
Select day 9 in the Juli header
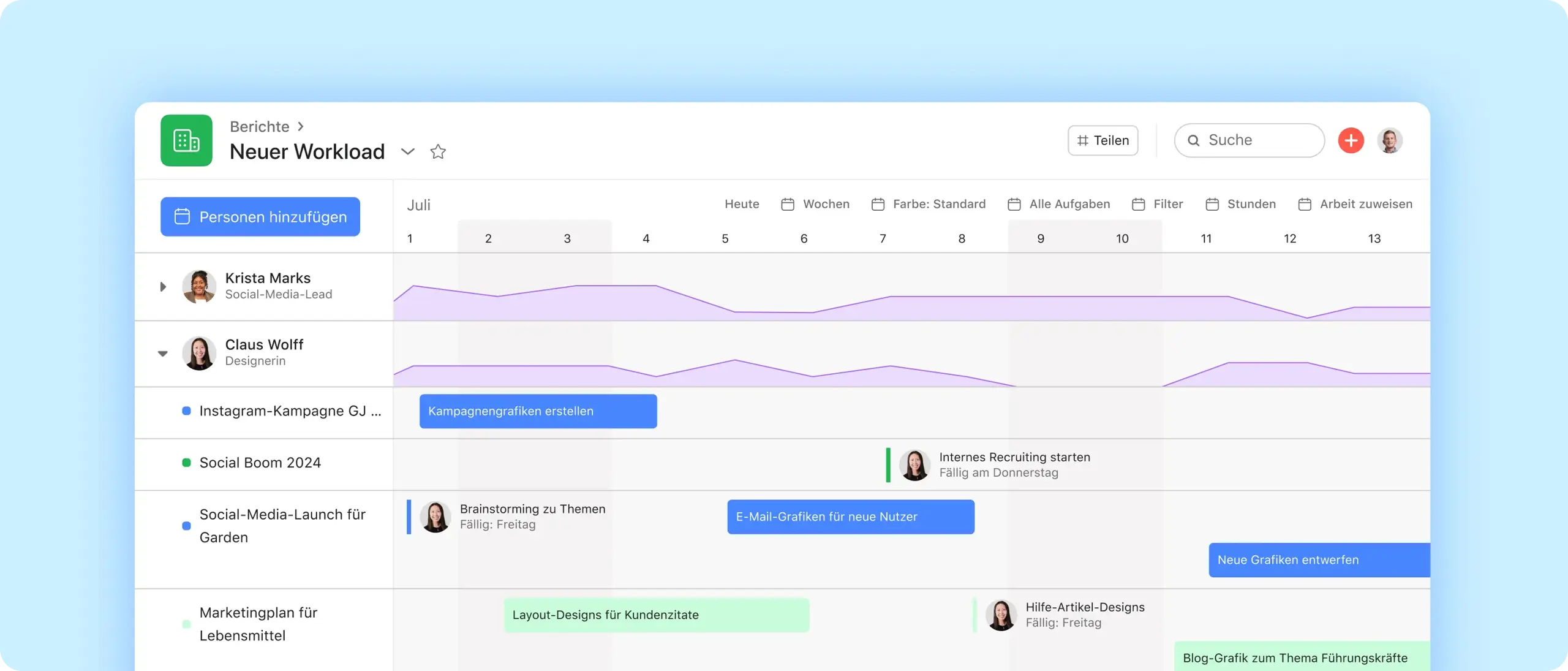tap(1040, 238)
